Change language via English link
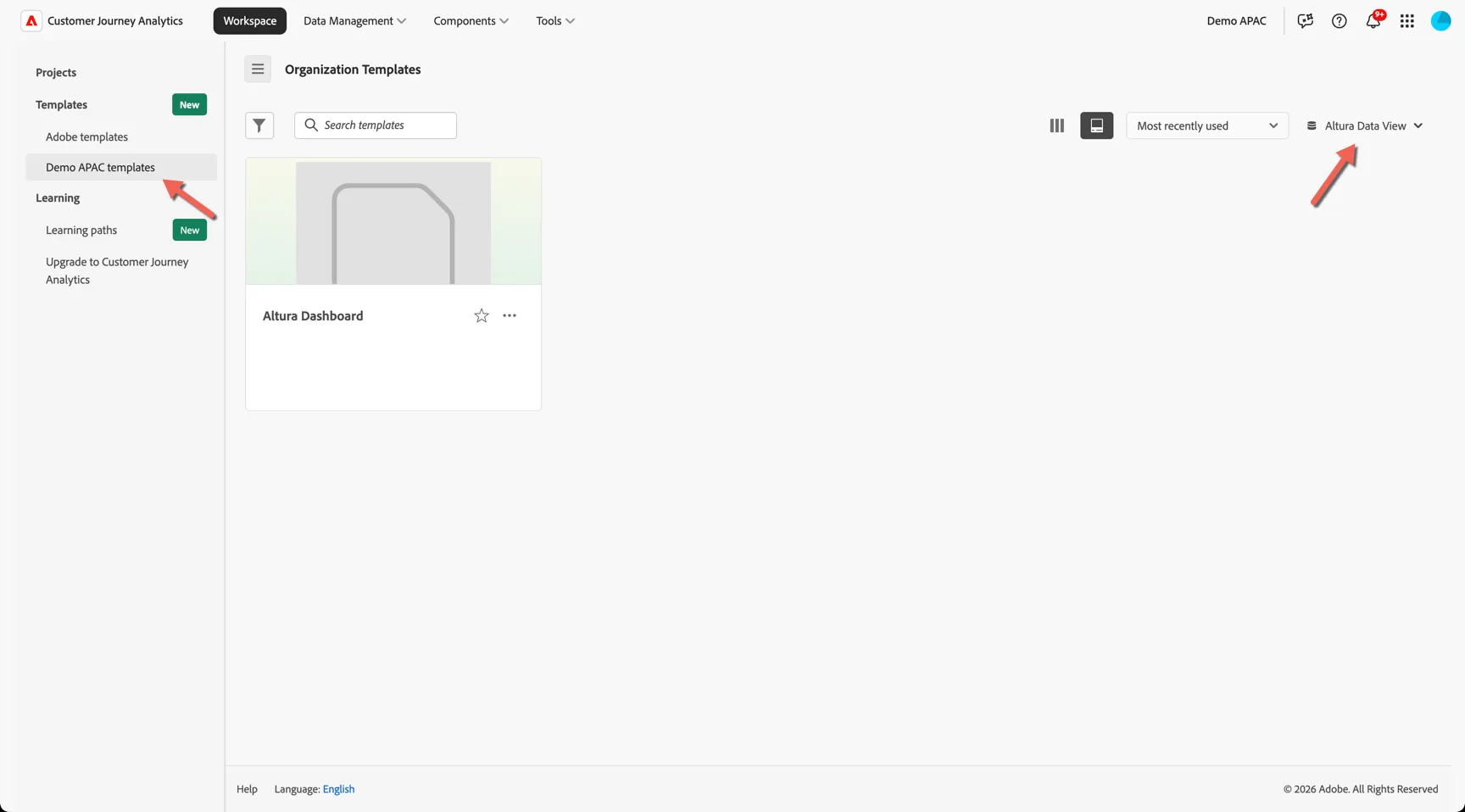This screenshot has height=812, width=1465. 338,789
